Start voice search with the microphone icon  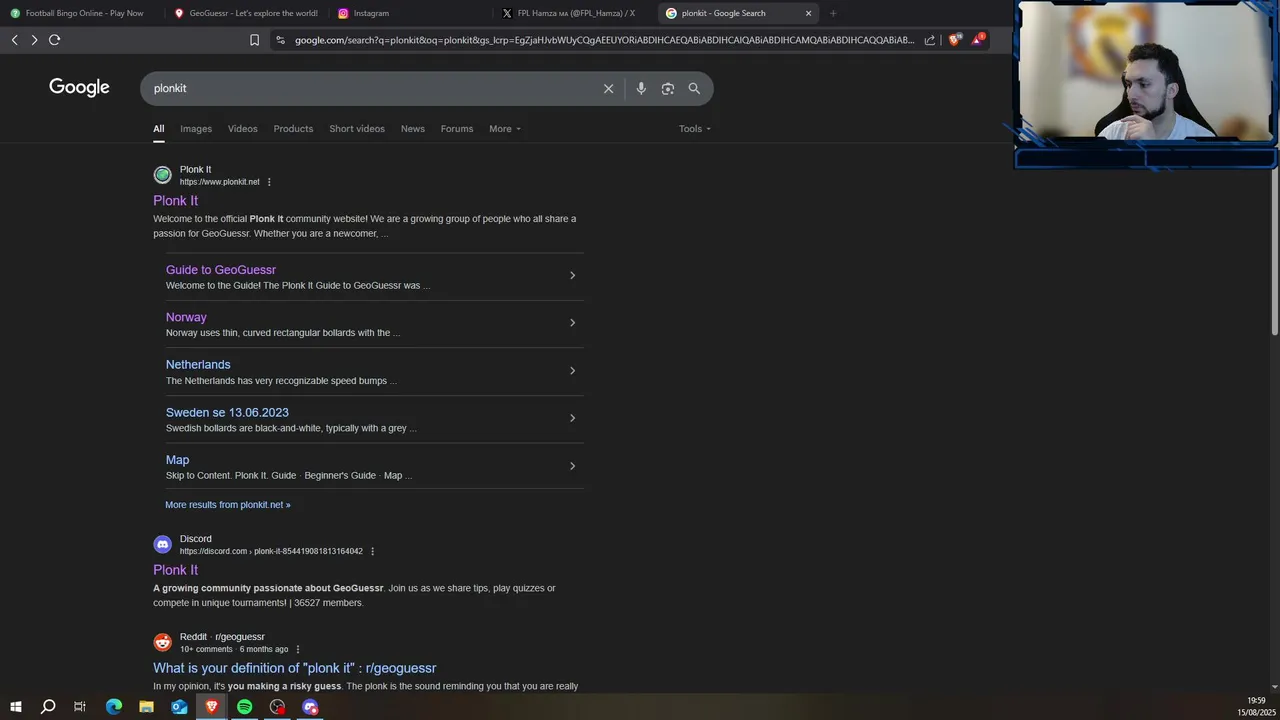coord(641,88)
